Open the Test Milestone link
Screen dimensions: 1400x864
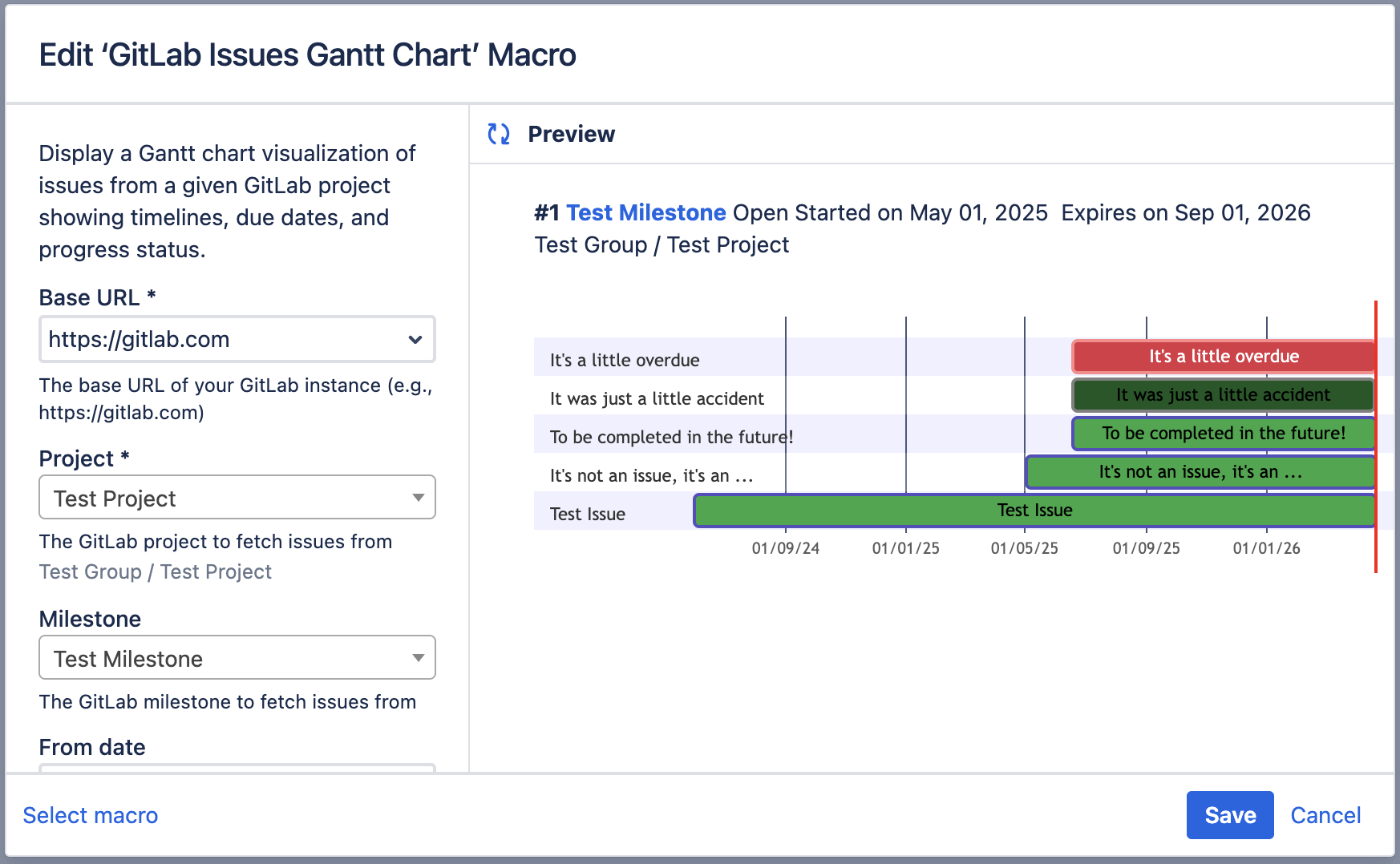coord(645,212)
